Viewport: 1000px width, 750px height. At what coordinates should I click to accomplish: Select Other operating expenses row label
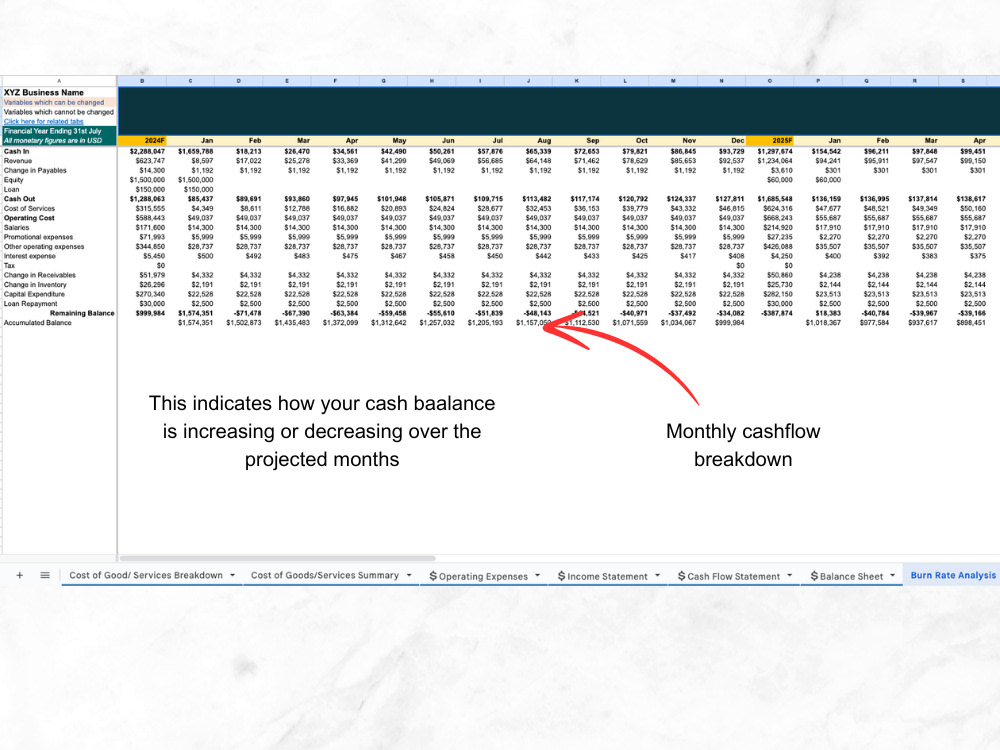tap(44, 247)
